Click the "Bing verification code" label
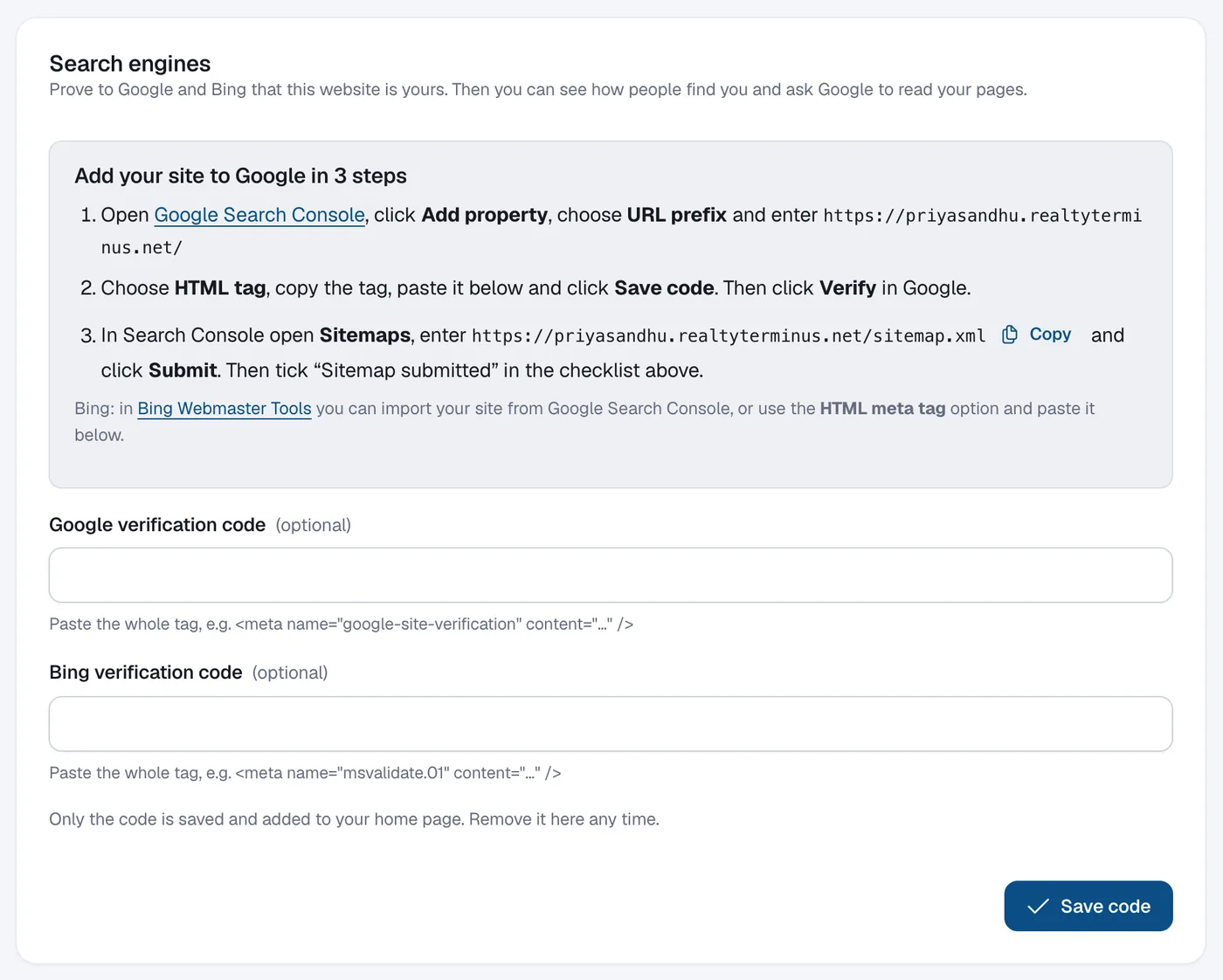 146,673
